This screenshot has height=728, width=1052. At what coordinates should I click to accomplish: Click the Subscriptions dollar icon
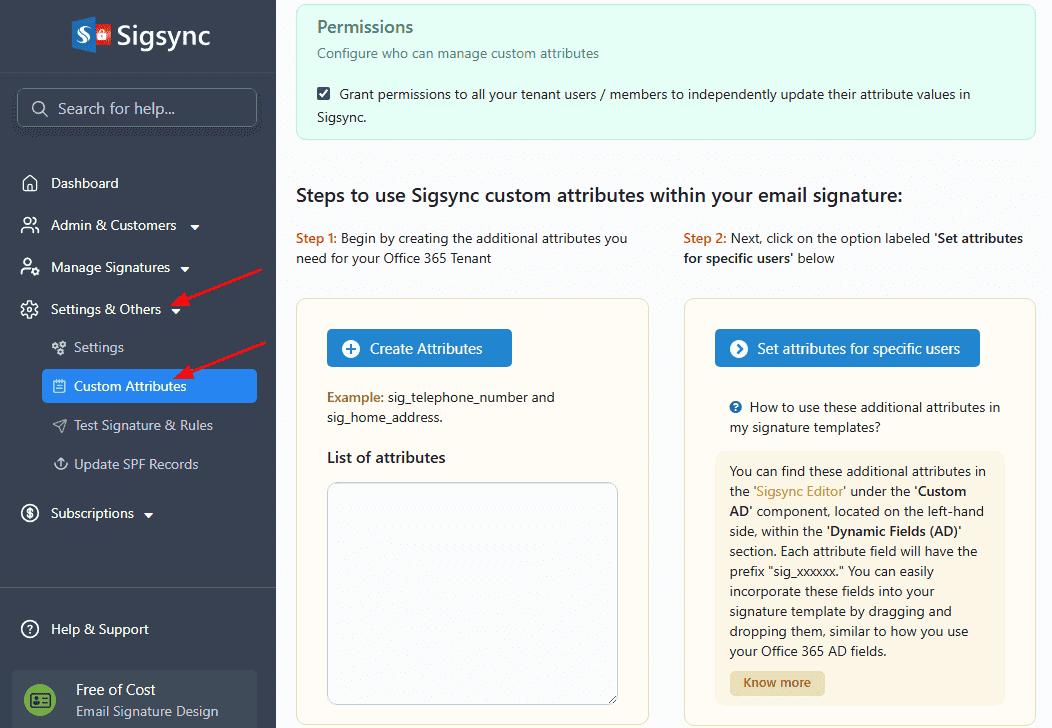coord(30,514)
